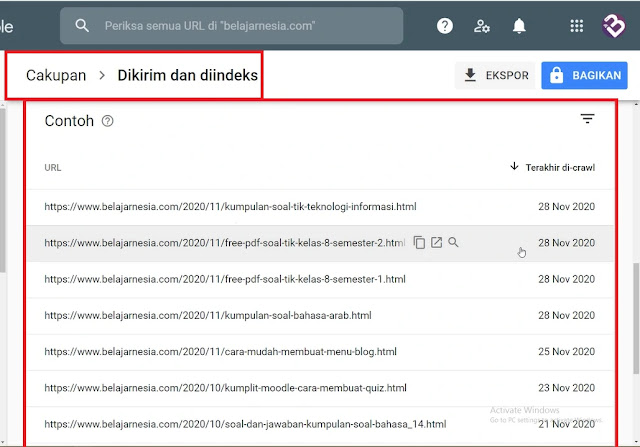640x447 pixels.
Task: Click the 23 Nov 2020 crawl date
Action: tap(566, 388)
